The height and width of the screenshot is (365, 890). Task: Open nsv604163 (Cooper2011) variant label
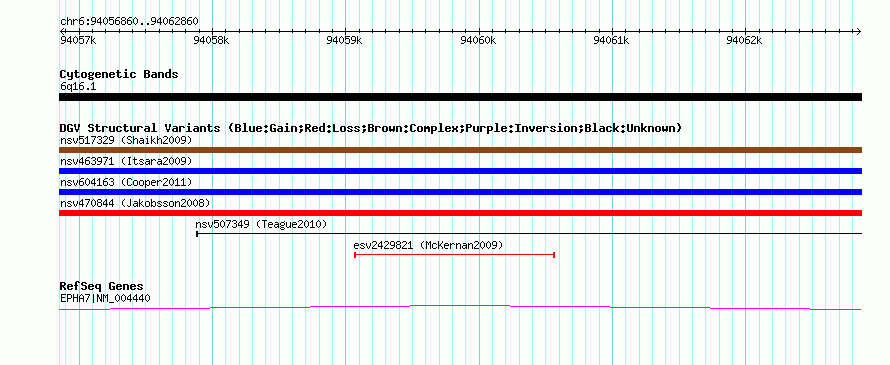click(x=126, y=182)
